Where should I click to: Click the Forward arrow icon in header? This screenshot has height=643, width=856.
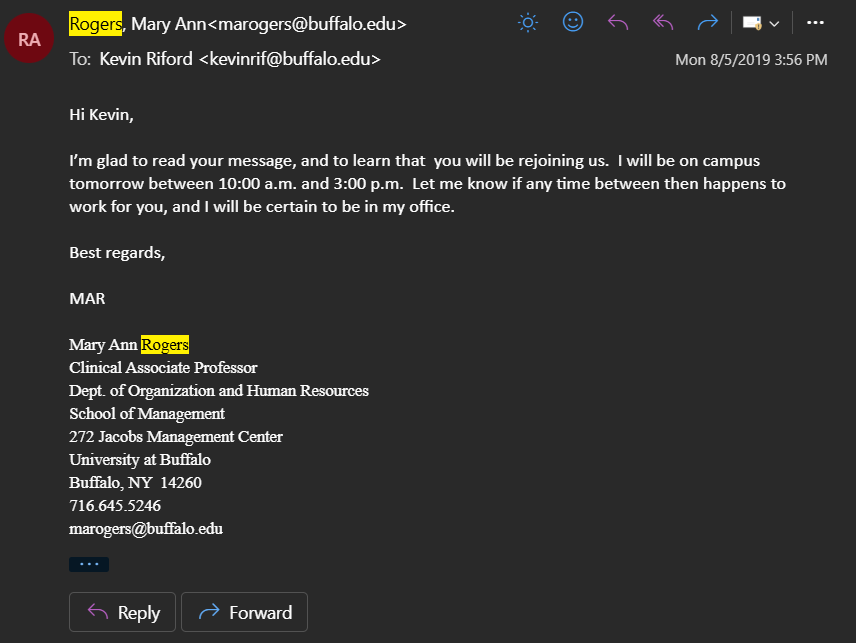708,23
